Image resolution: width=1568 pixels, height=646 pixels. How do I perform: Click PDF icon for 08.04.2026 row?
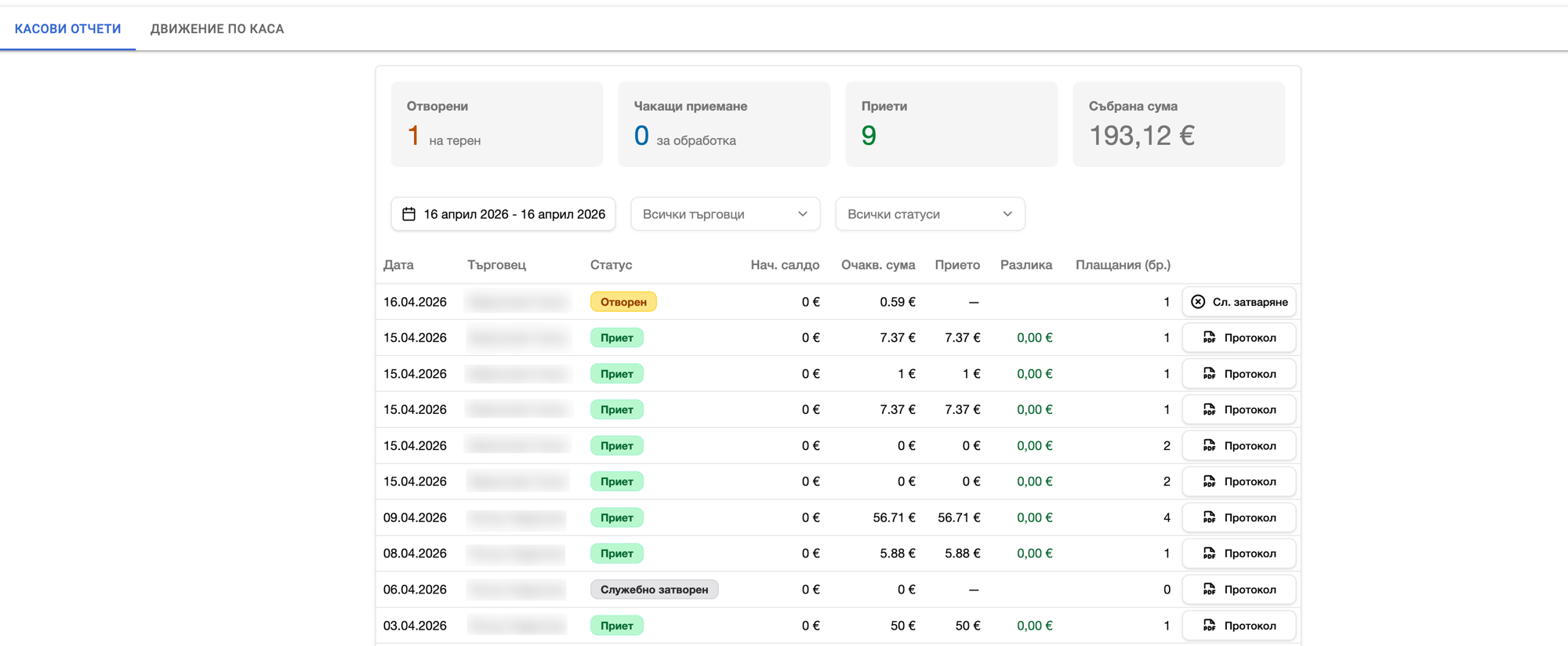1209,553
